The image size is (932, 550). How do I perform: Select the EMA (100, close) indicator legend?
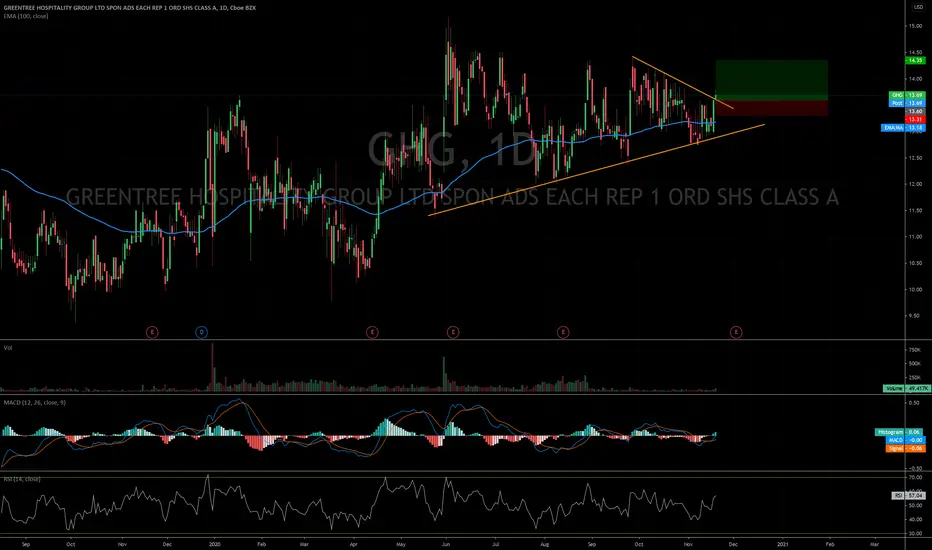point(26,16)
